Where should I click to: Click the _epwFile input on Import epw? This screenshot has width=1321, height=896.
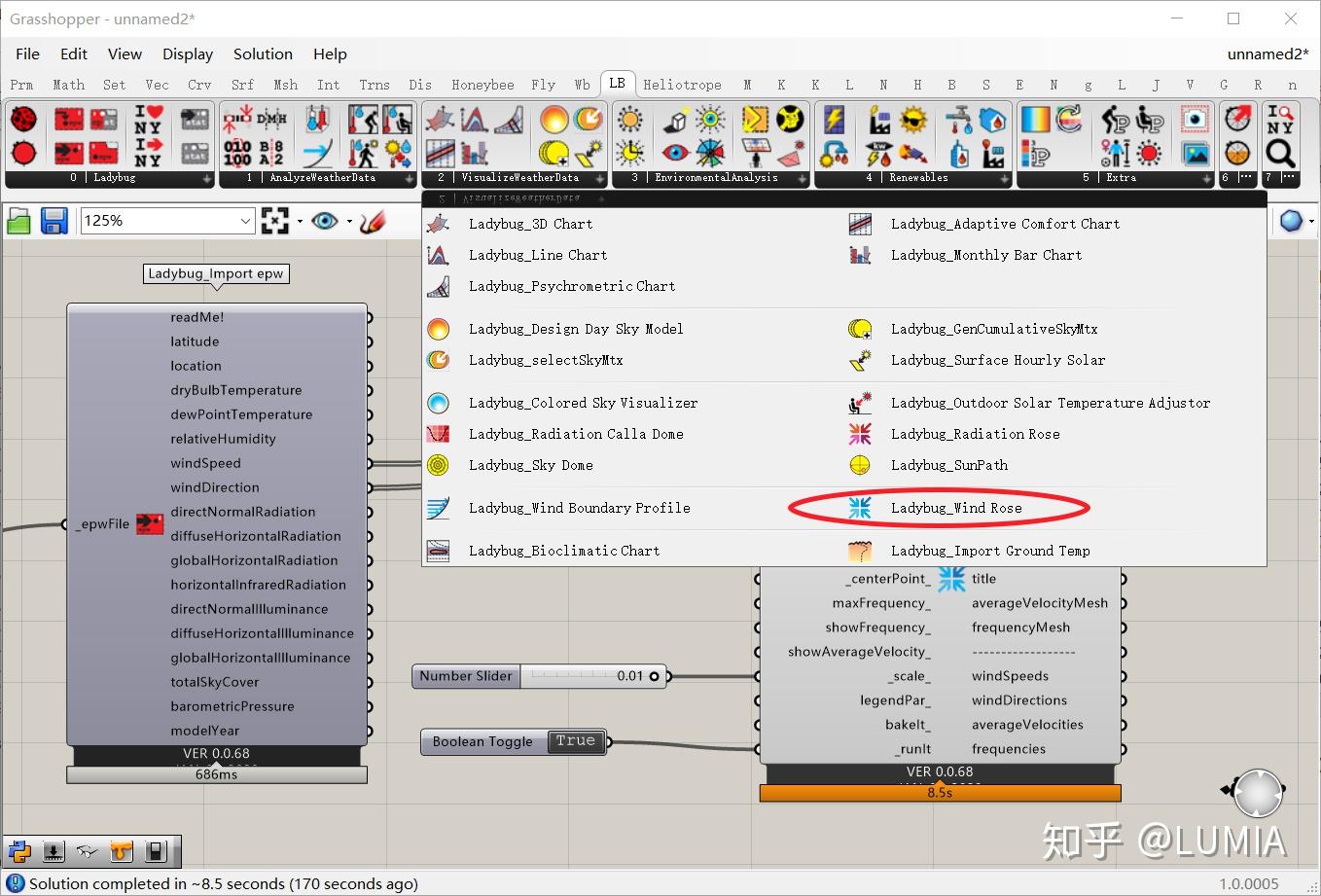[x=103, y=524]
